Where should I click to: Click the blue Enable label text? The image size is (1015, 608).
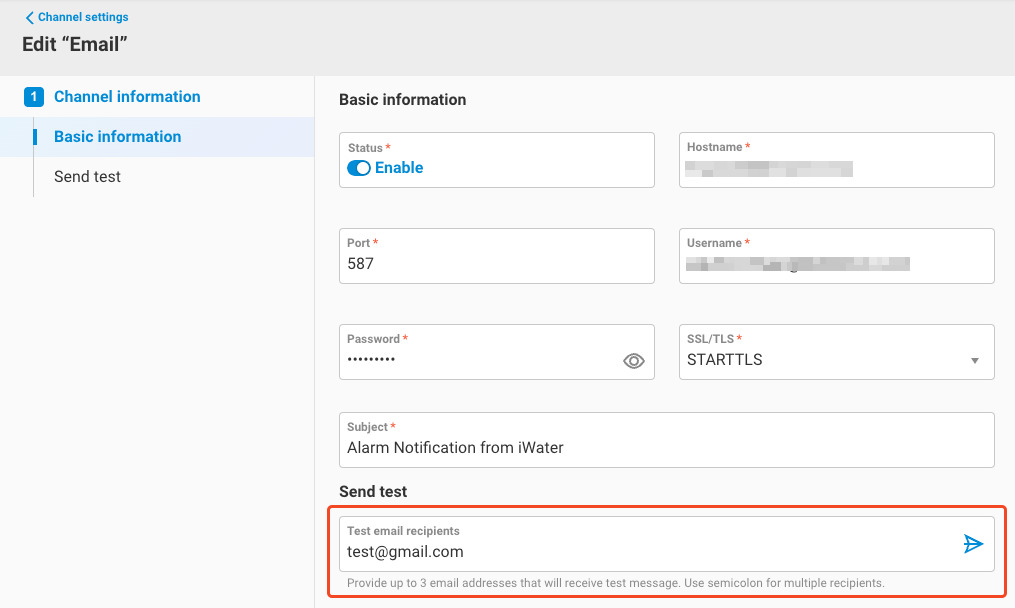pyautogui.click(x=399, y=168)
